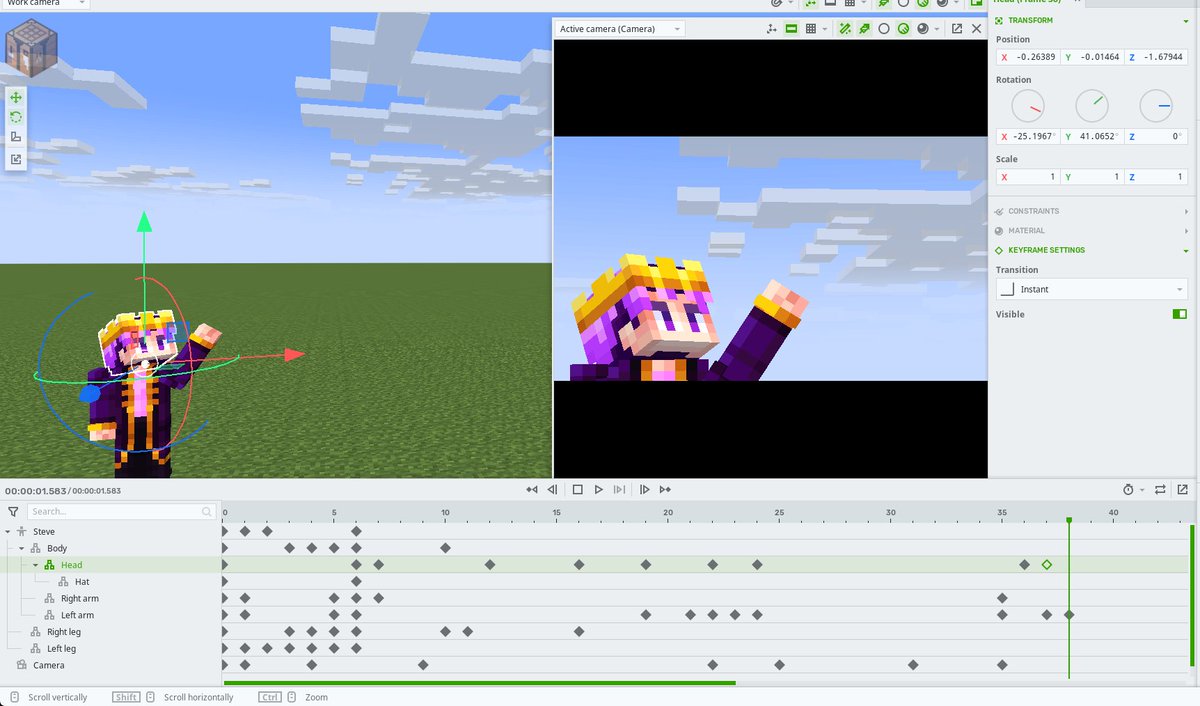Collapse the TRANSFORM section

click(x=1185, y=20)
